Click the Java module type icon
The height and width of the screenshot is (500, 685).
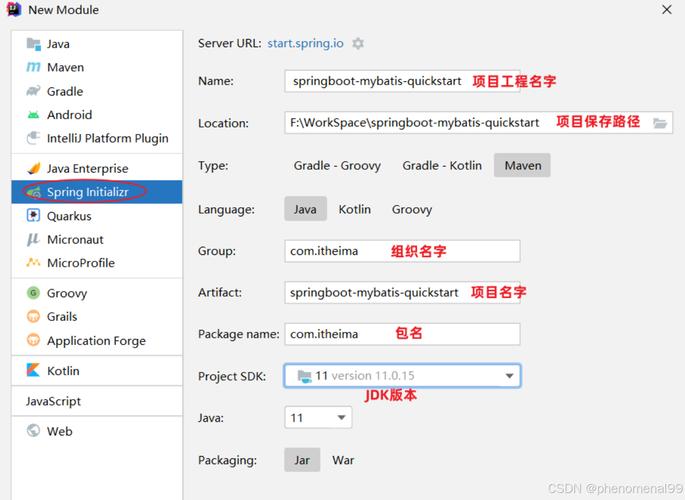pyautogui.click(x=34, y=44)
